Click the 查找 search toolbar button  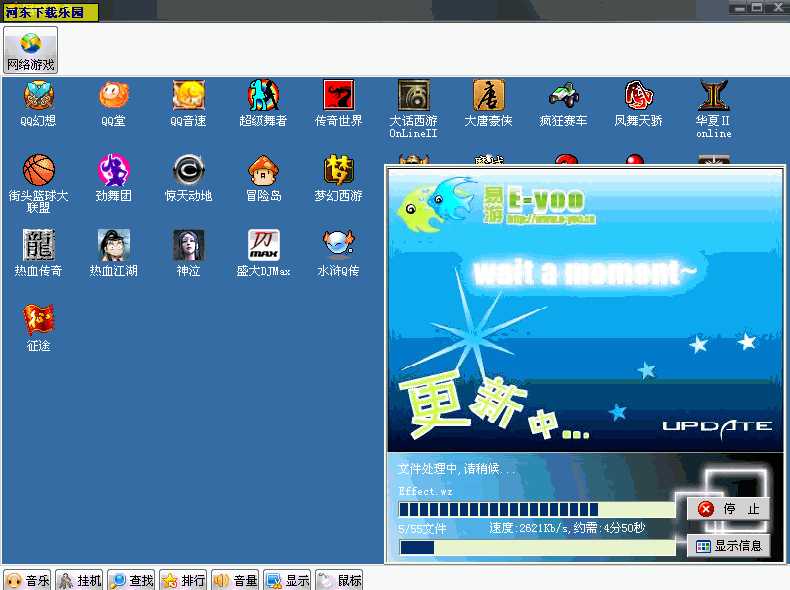(131, 580)
